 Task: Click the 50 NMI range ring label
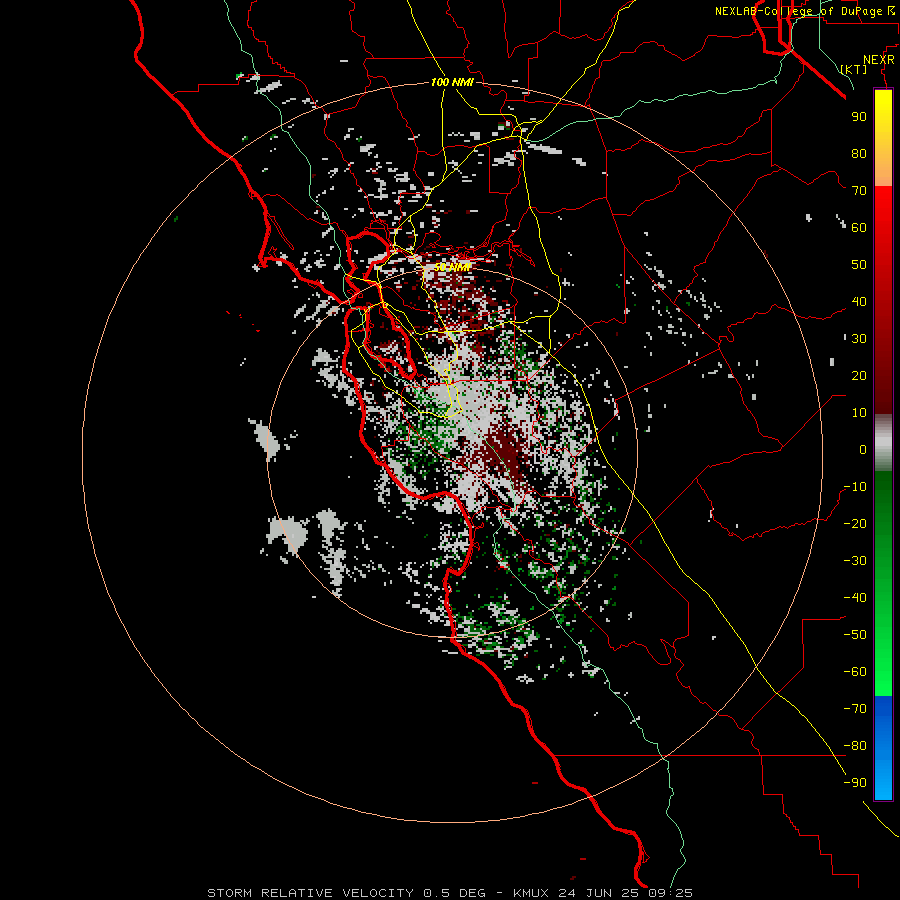click(452, 267)
